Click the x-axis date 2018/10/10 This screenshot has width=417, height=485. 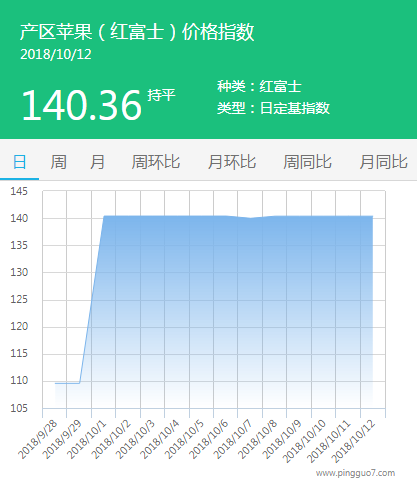pyautogui.click(x=305, y=441)
